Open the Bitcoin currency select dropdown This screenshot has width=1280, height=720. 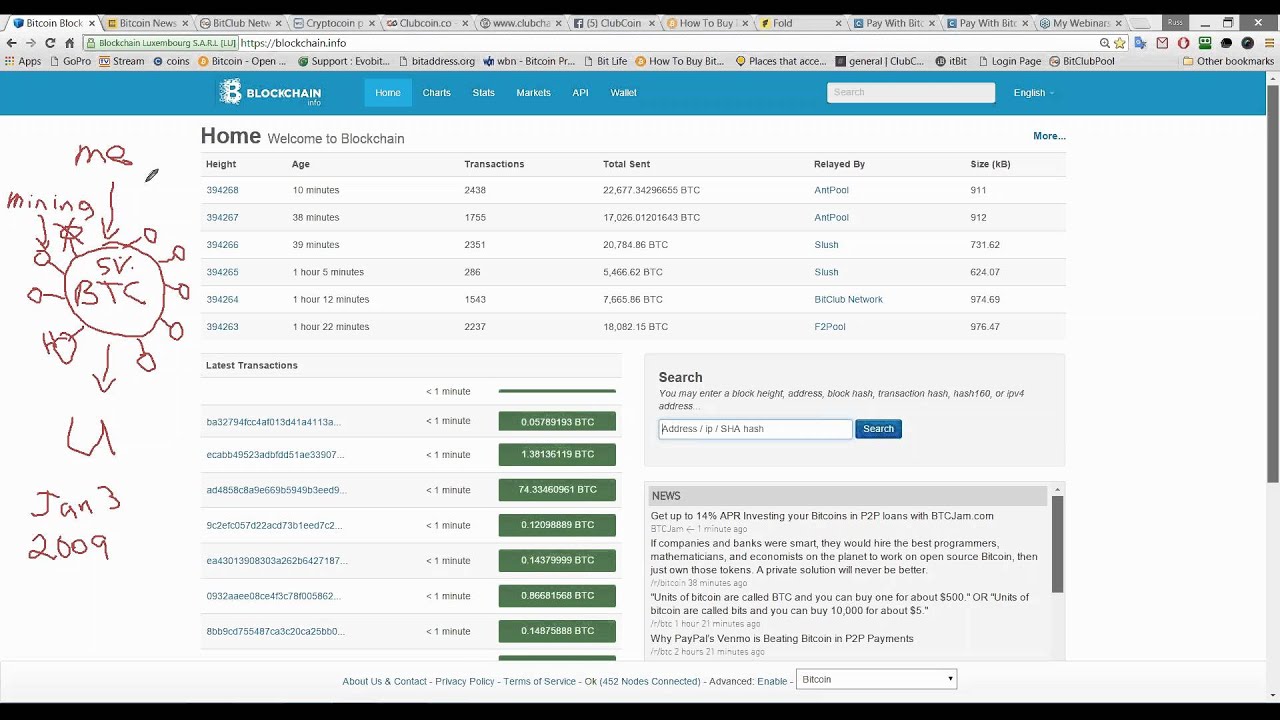(876, 679)
